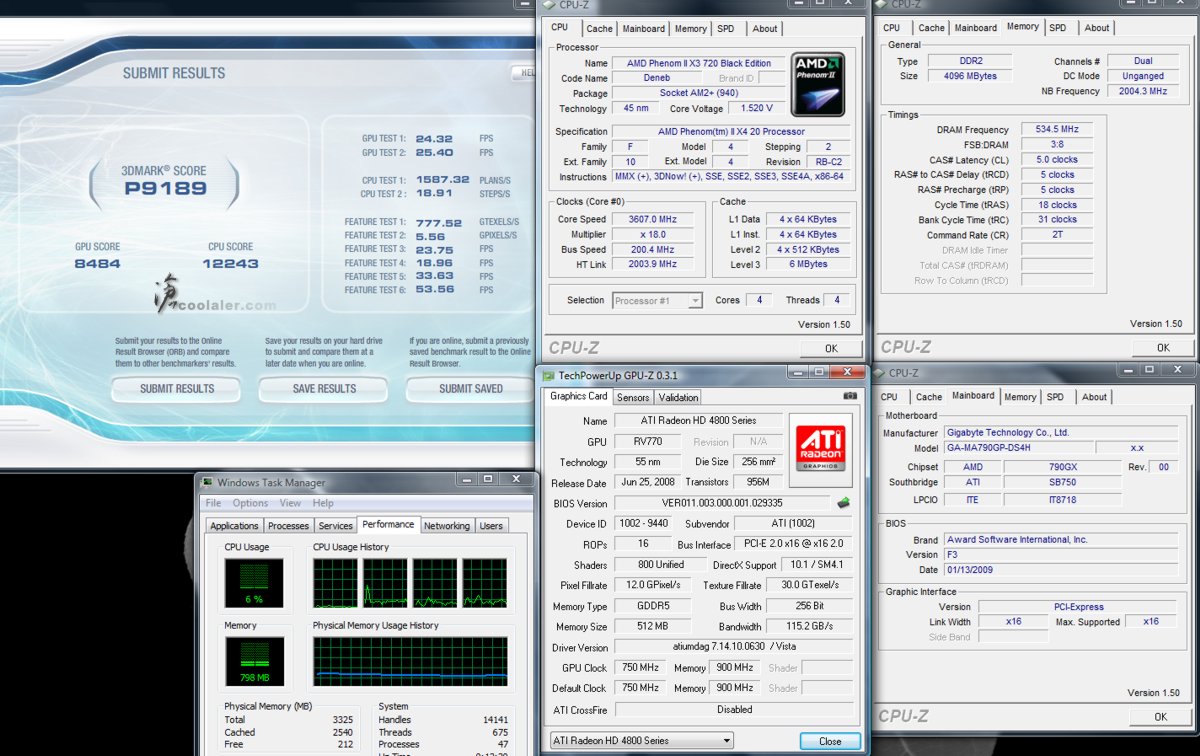The image size is (1200, 756).
Task: Open the File menu in Task Manager
Action: tap(213, 503)
